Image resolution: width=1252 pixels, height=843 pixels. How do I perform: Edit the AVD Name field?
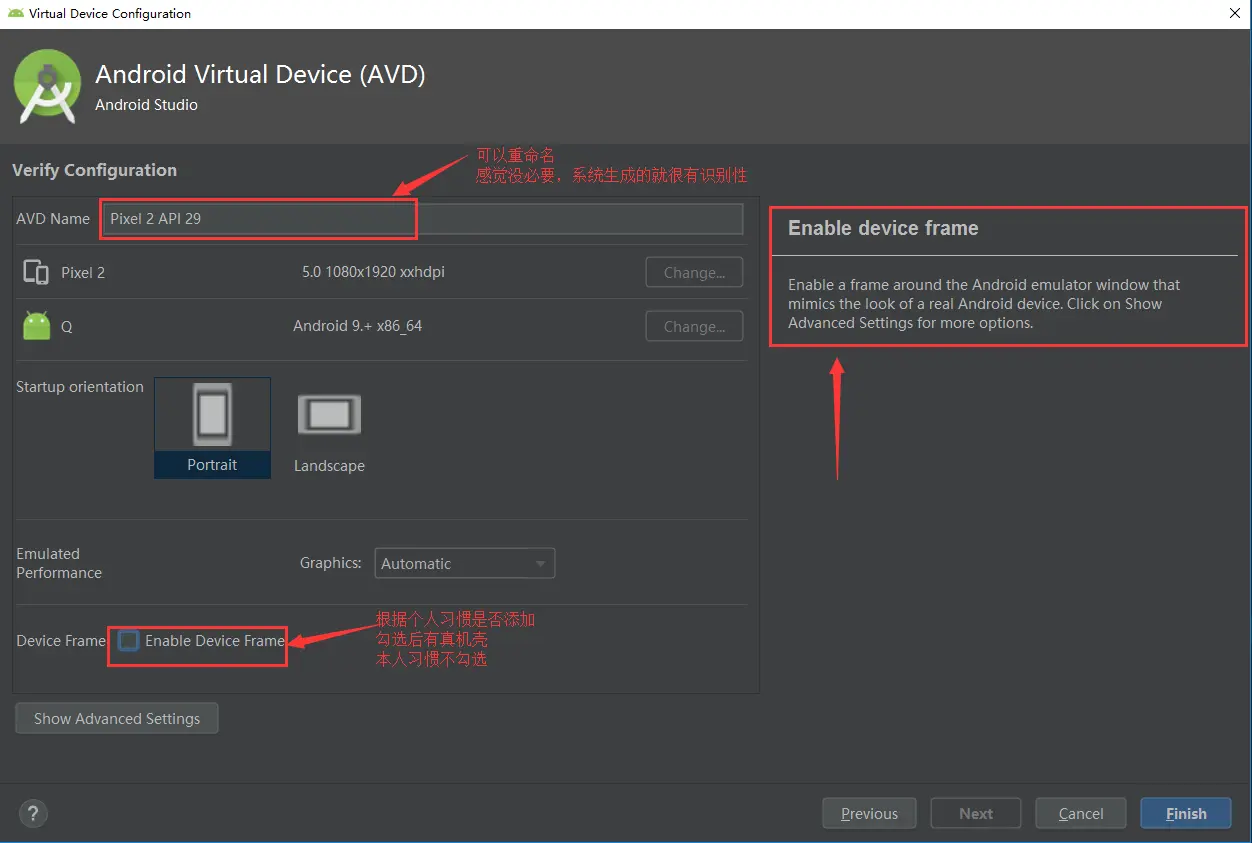pyautogui.click(x=423, y=218)
